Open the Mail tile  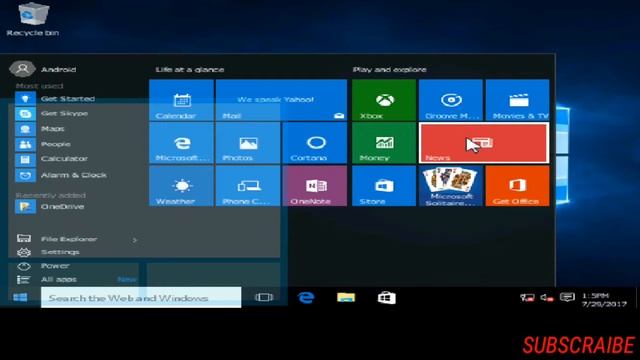coord(281,100)
